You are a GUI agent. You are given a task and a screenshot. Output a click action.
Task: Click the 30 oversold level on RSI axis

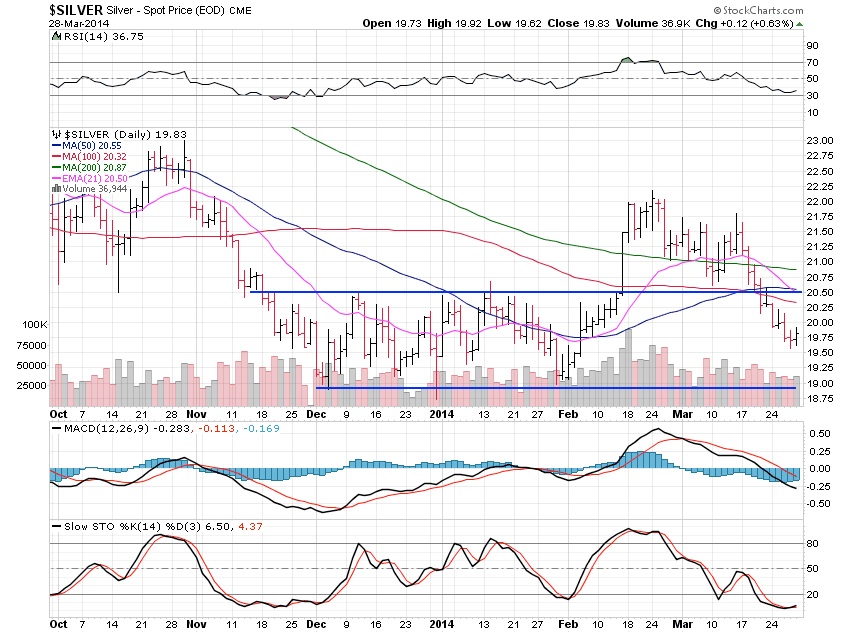(x=812, y=95)
